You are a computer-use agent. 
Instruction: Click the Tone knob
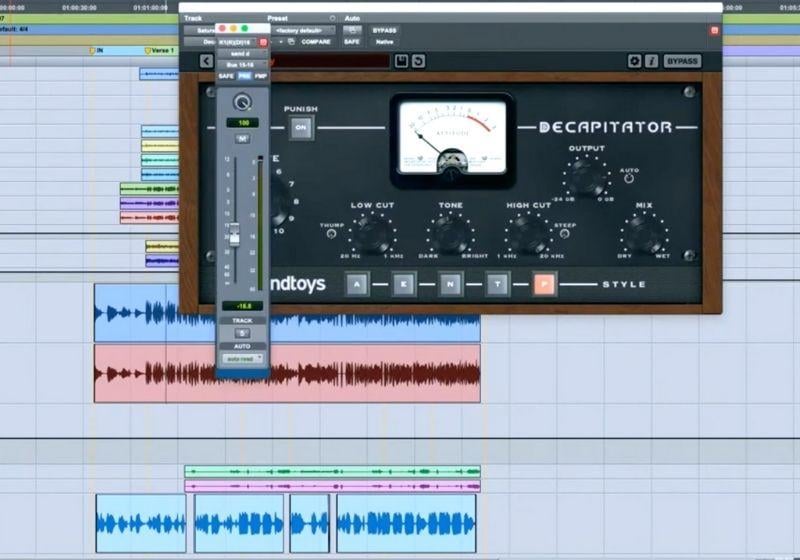click(x=451, y=234)
